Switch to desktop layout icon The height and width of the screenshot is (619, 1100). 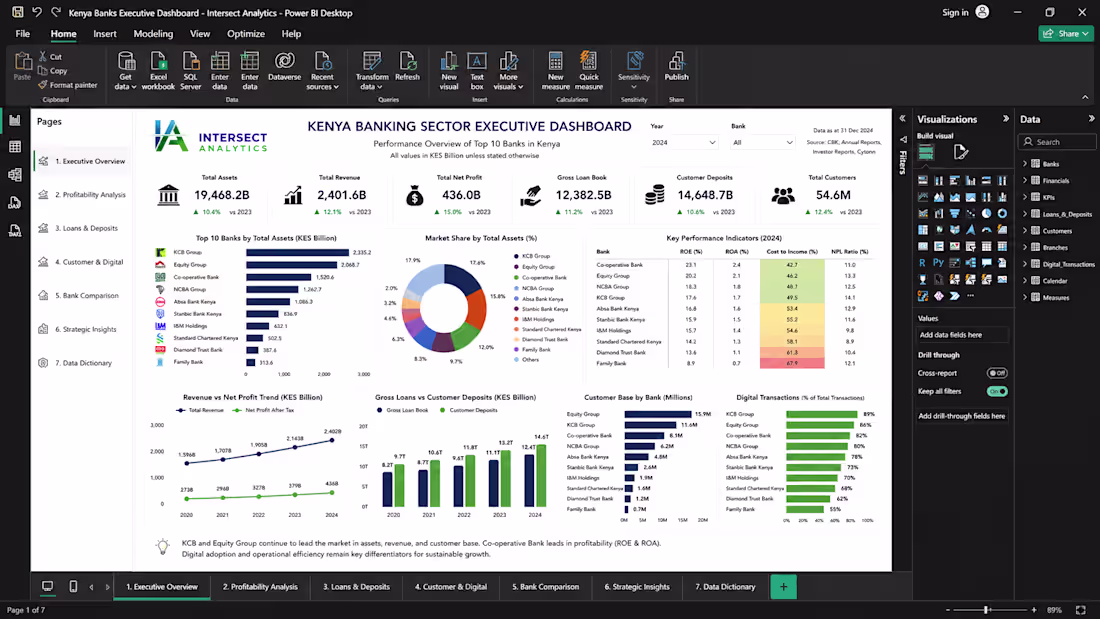pyautogui.click(x=47, y=587)
